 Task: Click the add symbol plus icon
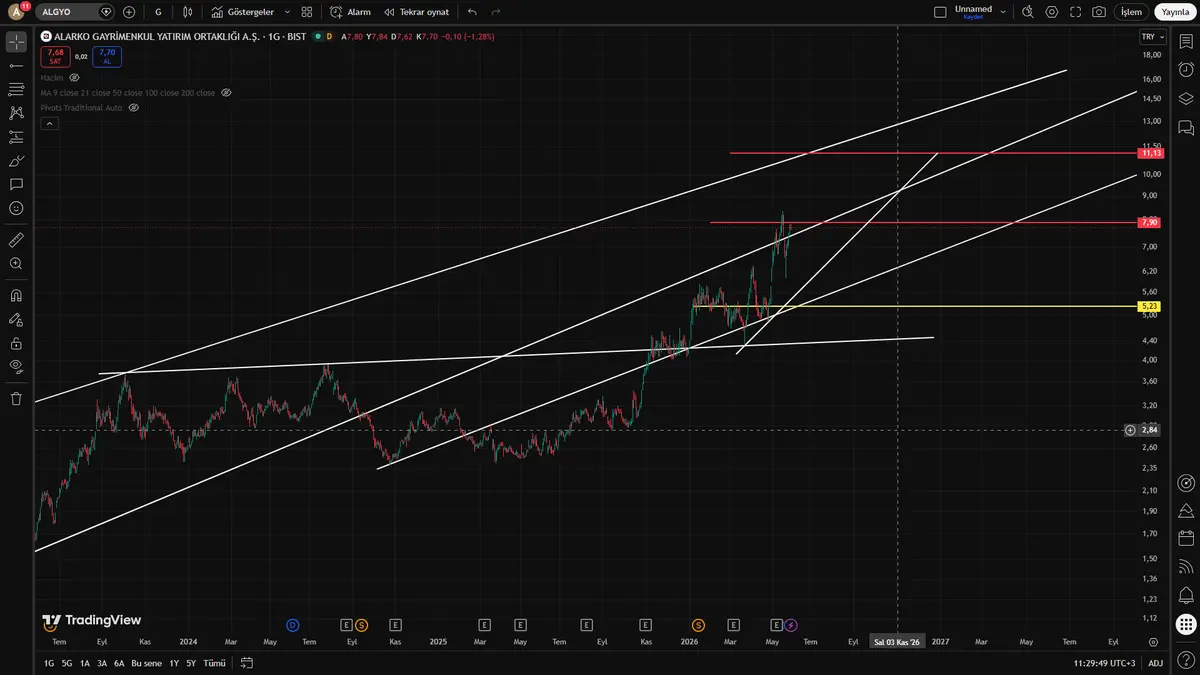pyautogui.click(x=129, y=12)
